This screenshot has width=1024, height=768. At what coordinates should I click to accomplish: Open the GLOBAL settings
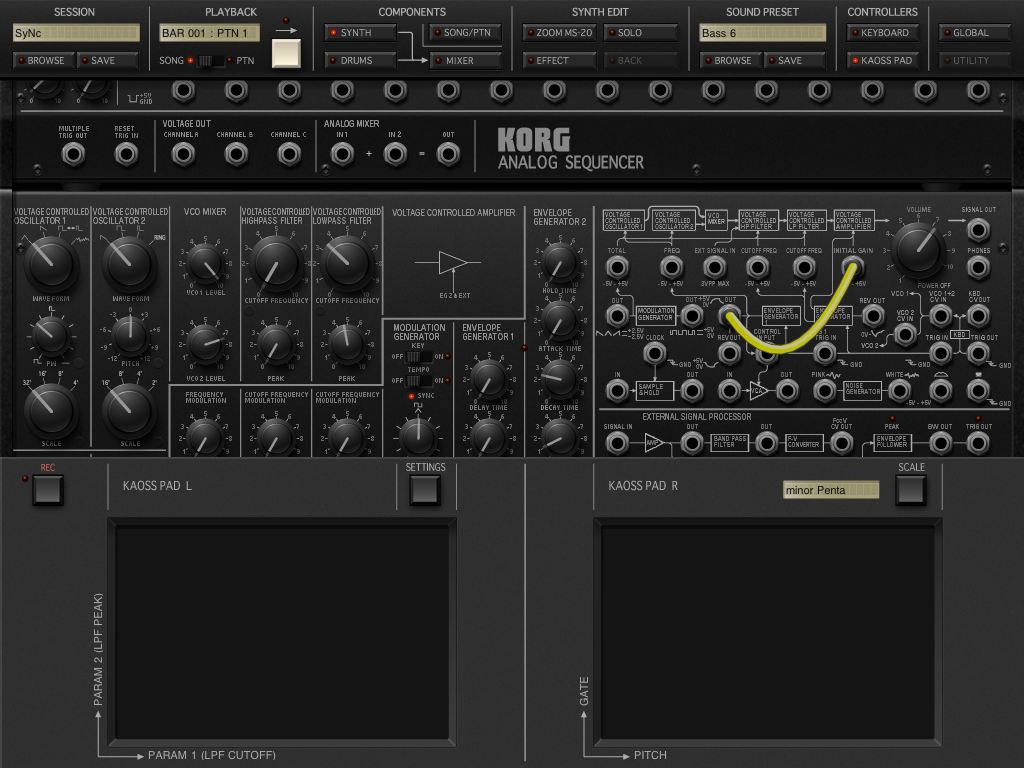click(x=974, y=33)
